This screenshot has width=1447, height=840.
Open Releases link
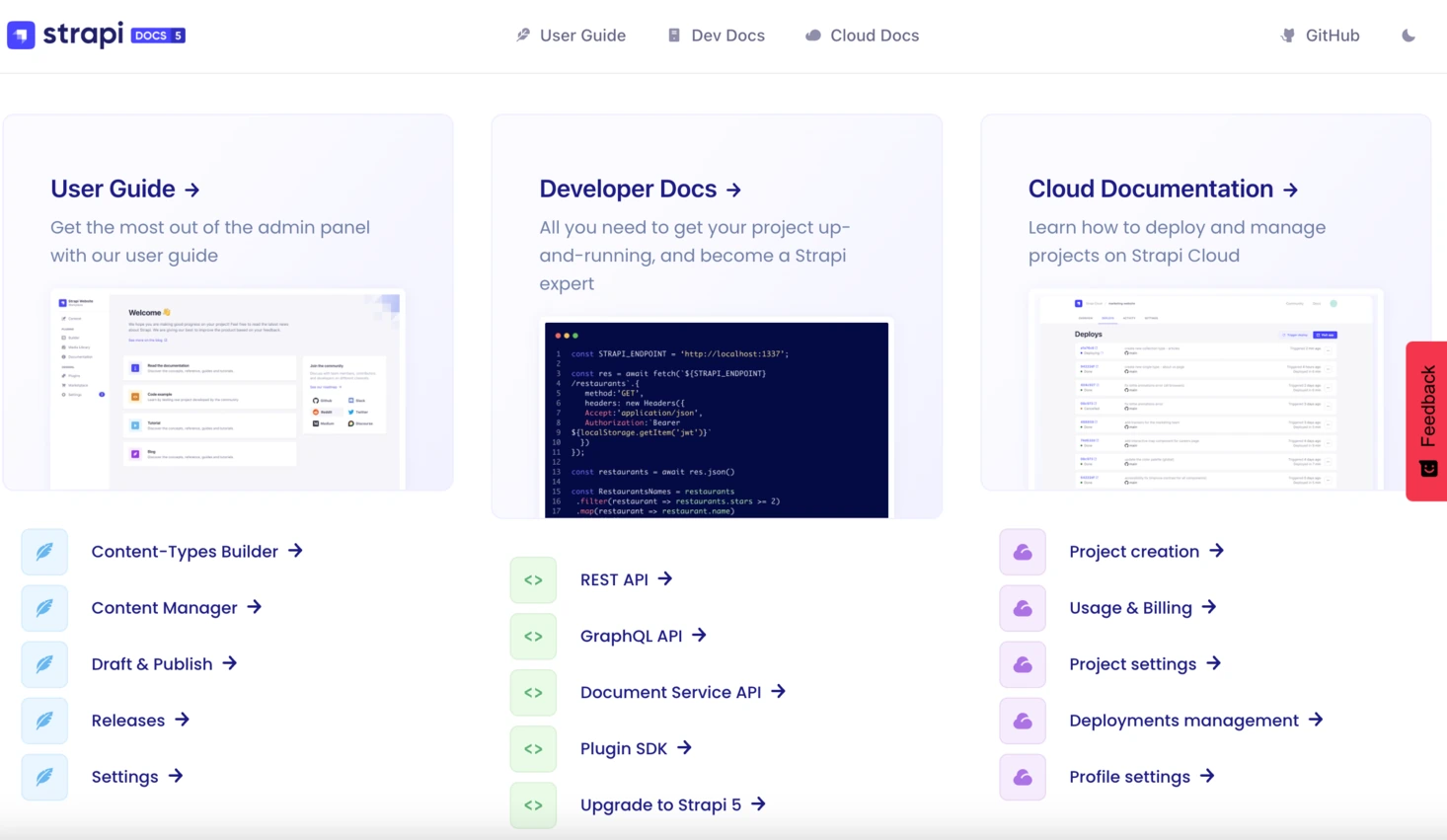tap(140, 721)
